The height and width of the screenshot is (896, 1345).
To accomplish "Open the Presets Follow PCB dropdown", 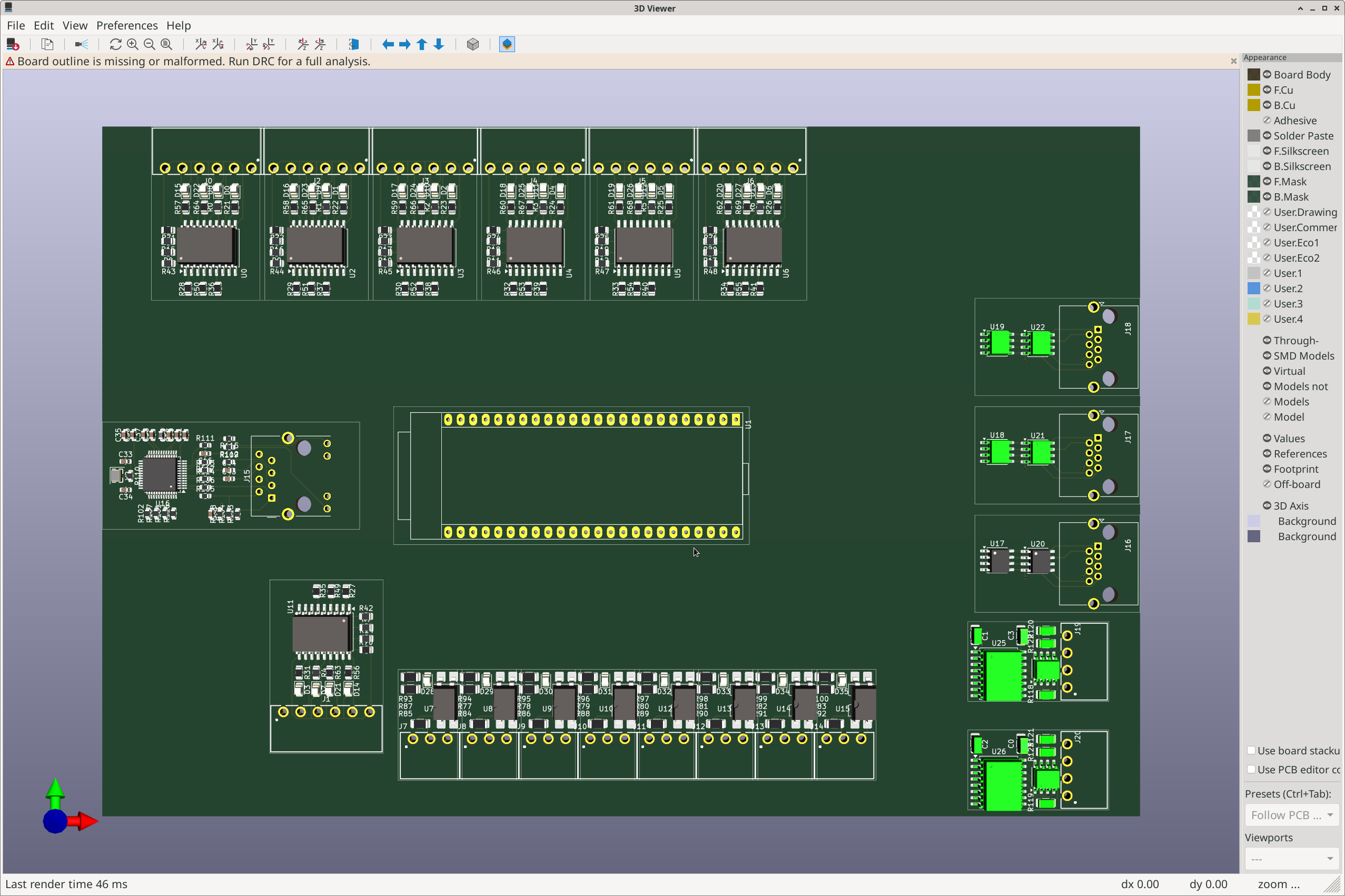I will [x=1291, y=815].
